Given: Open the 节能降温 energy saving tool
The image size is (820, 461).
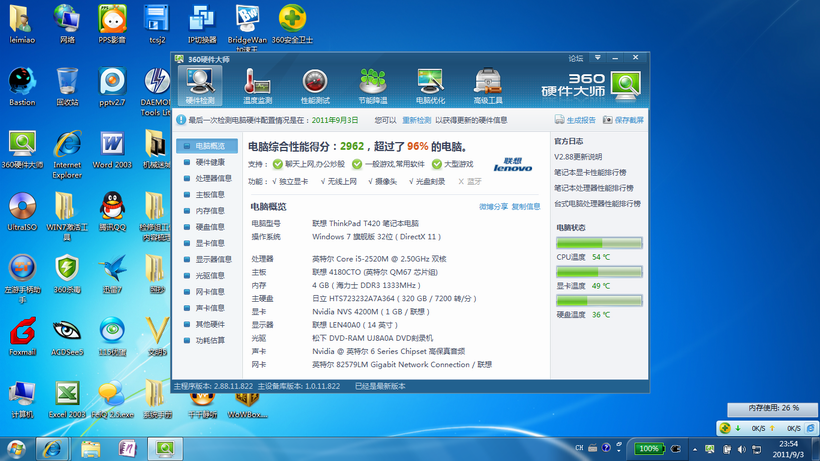Looking at the screenshot, I should click(x=372, y=86).
